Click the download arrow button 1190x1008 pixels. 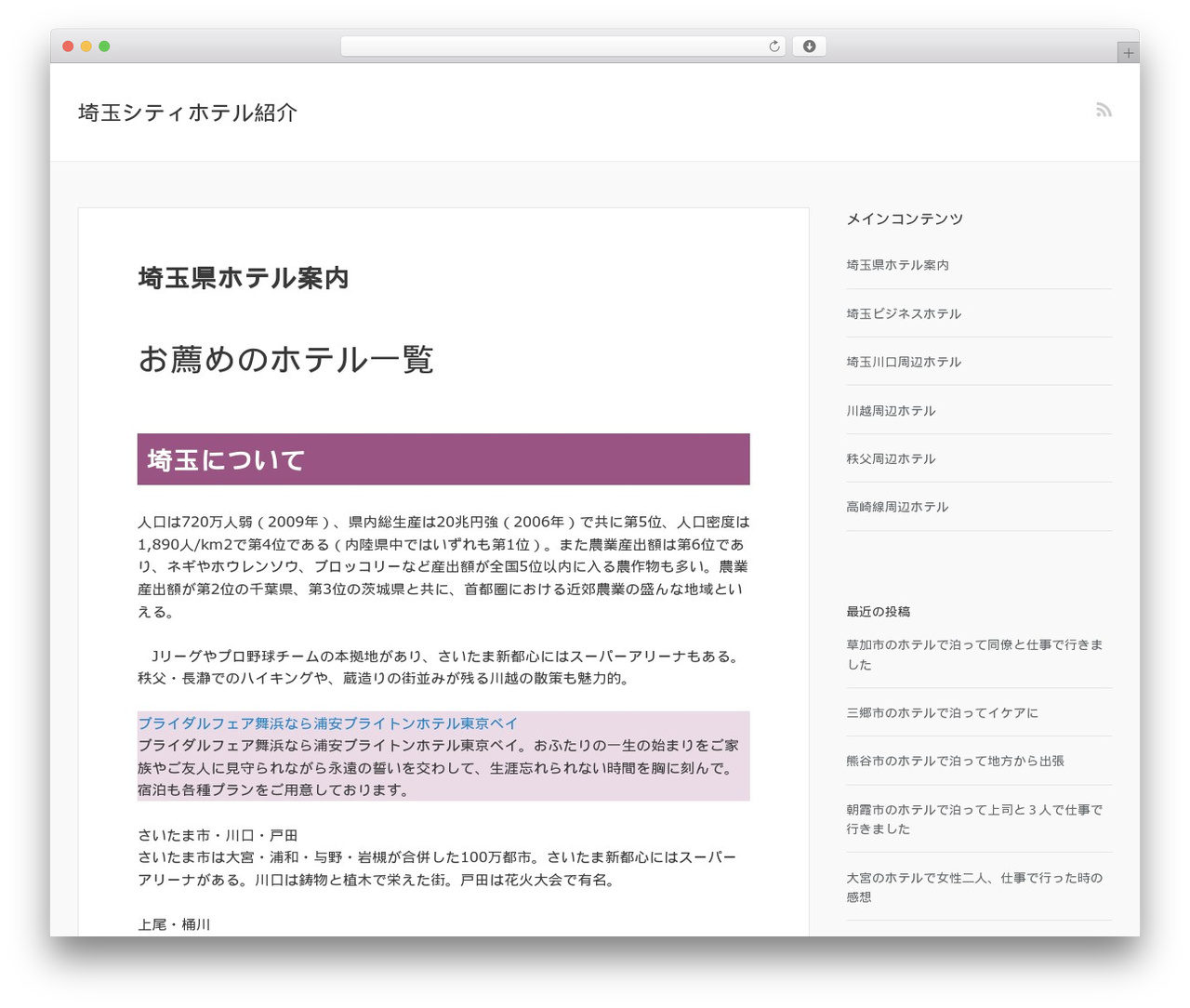coord(809,46)
